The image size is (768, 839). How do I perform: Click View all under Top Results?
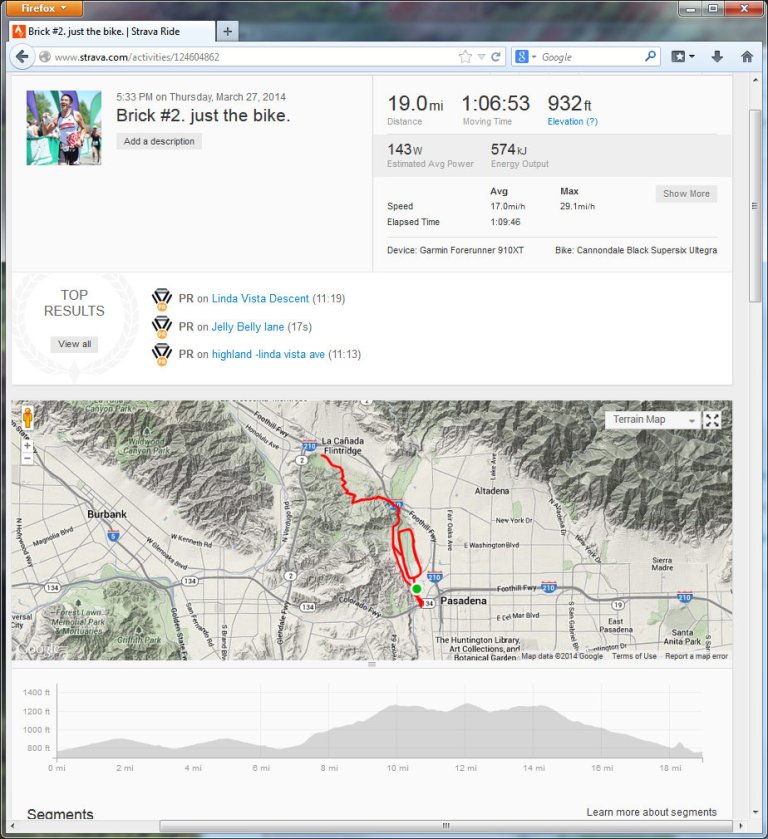(74, 343)
